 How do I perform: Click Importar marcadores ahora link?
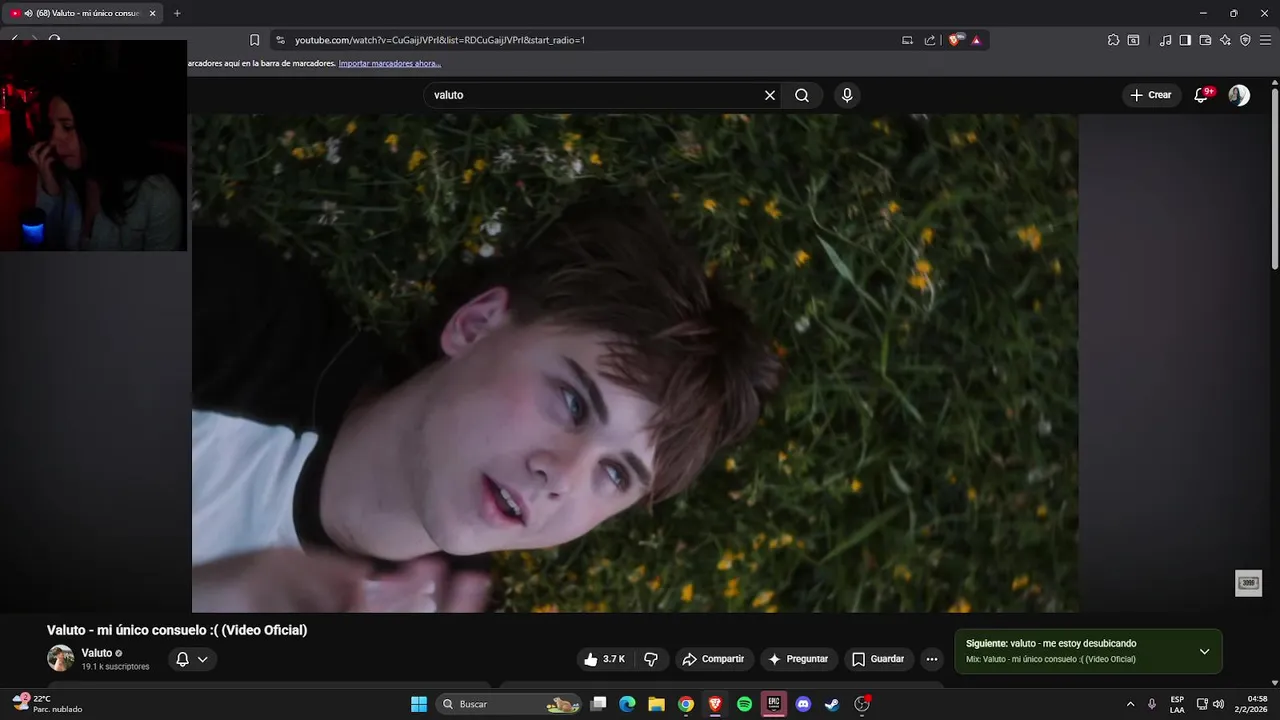389,63
